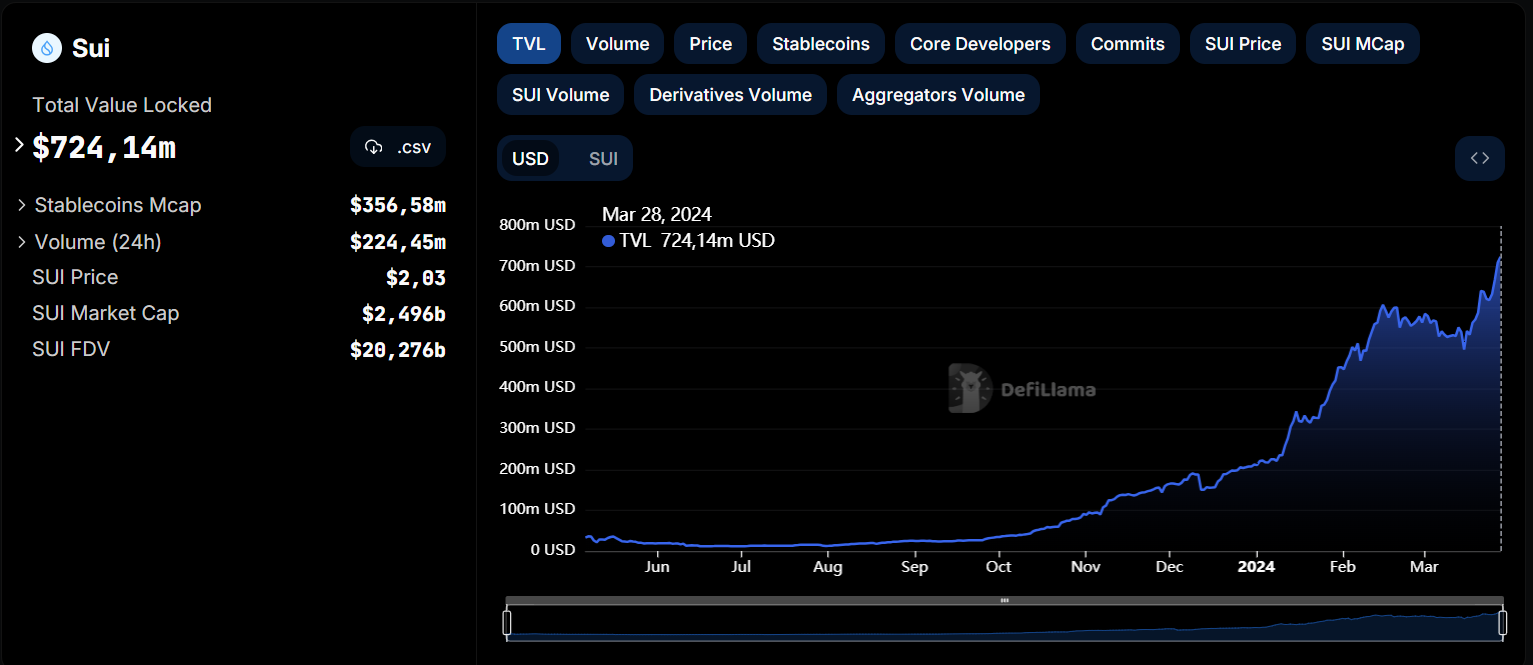Click the Jun label on the time axis
Image resolution: width=1533 pixels, height=665 pixels.
tap(657, 567)
